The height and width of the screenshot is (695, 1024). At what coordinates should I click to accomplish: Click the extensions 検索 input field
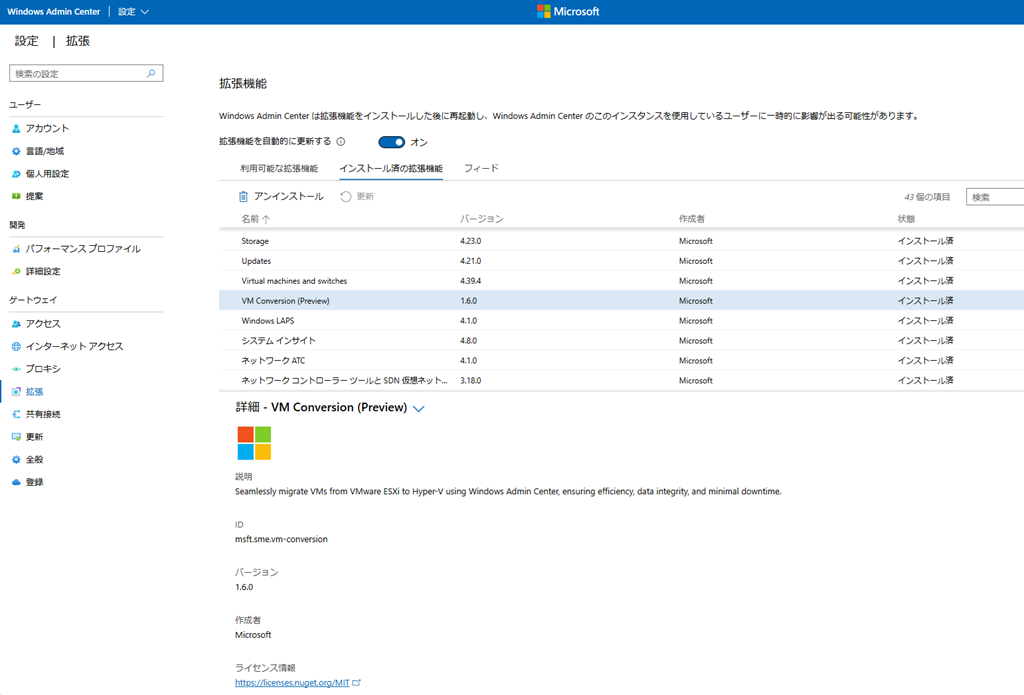[x=995, y=197]
